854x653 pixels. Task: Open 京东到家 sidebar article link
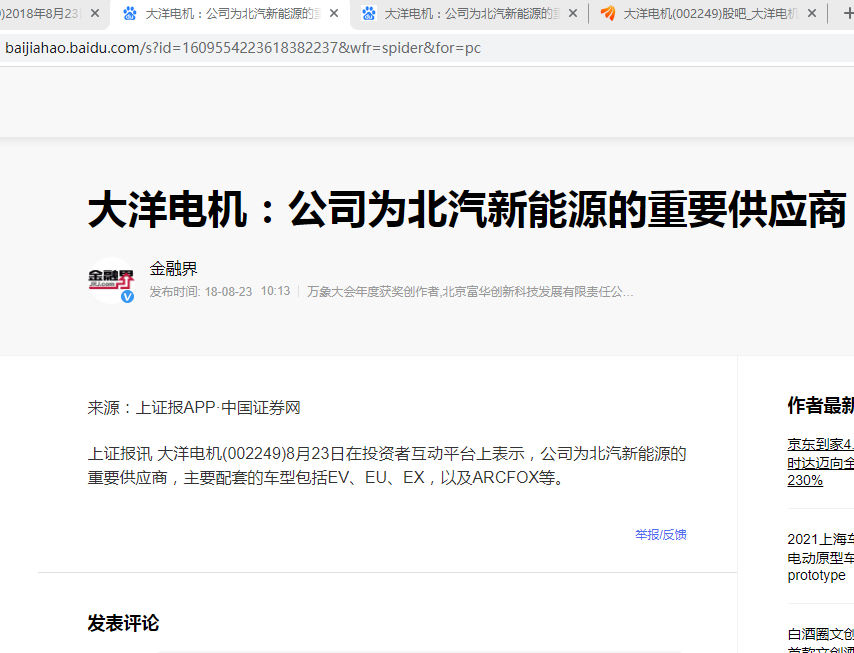(820, 462)
